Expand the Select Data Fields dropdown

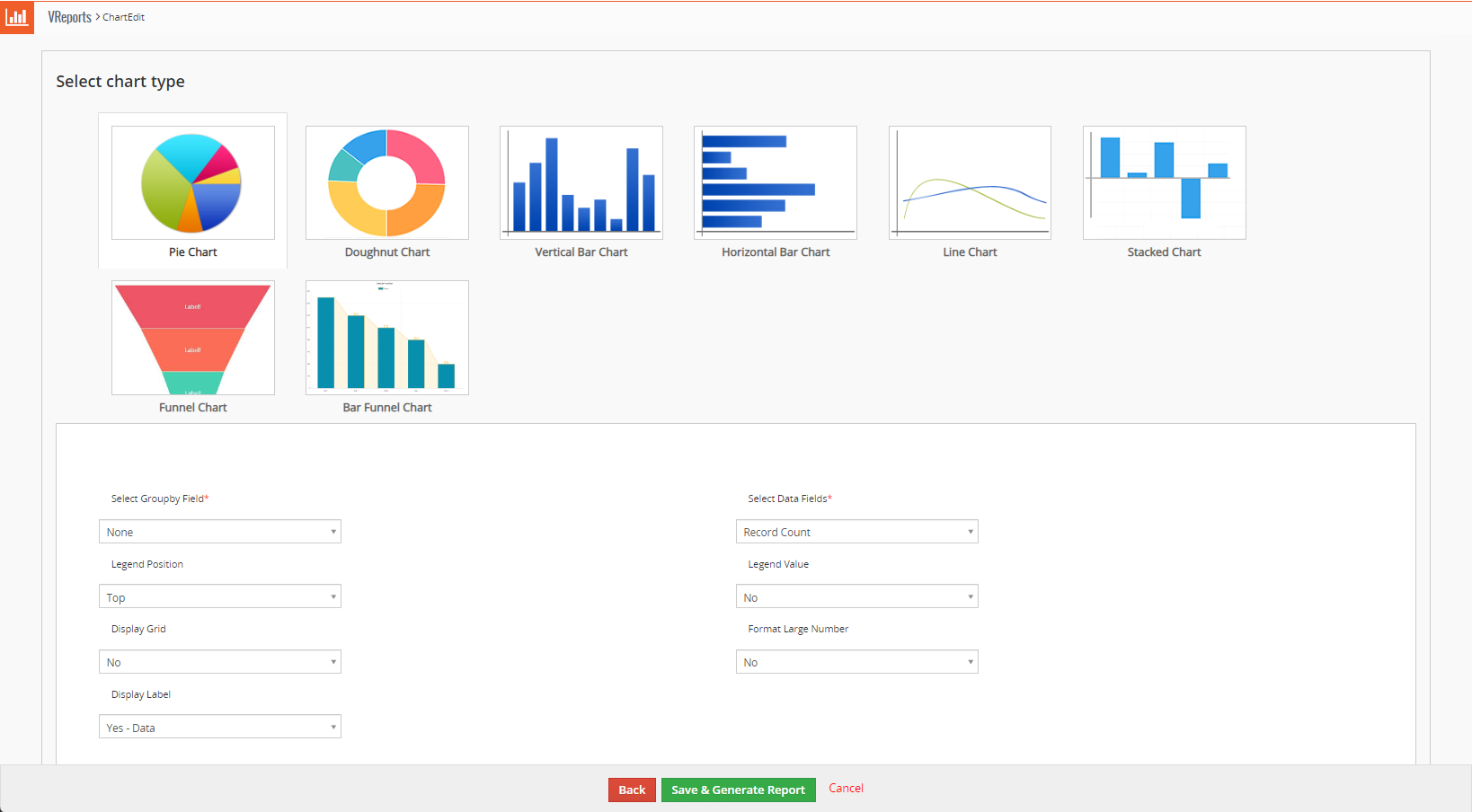tap(856, 532)
